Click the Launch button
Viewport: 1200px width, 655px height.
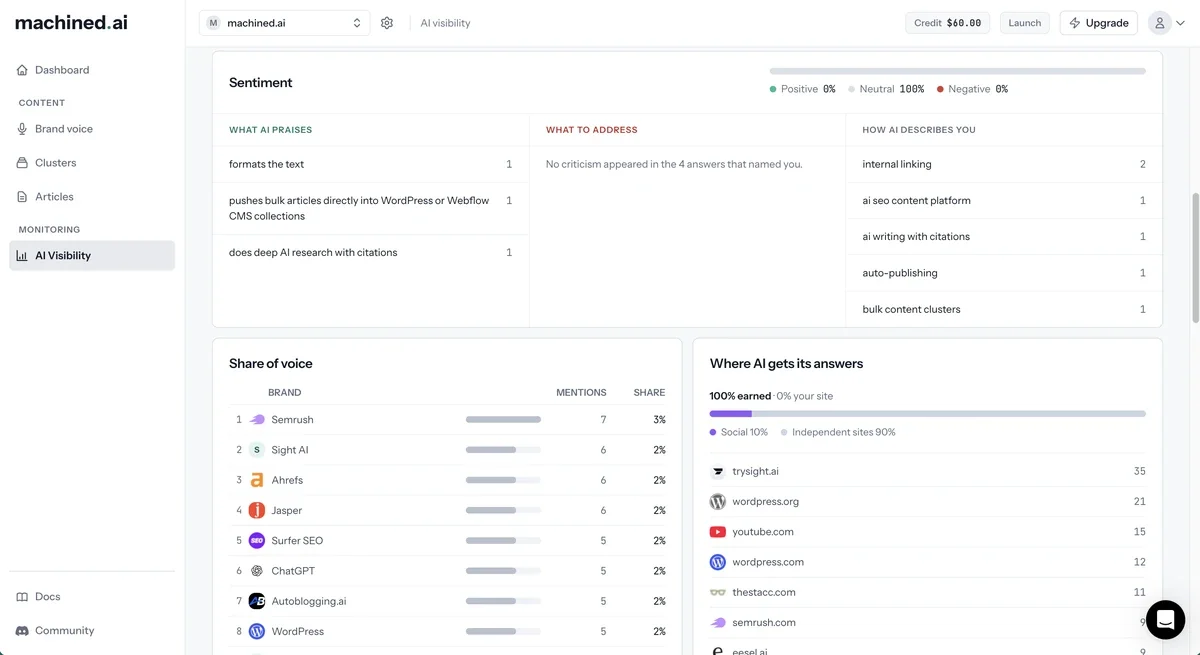1025,23
